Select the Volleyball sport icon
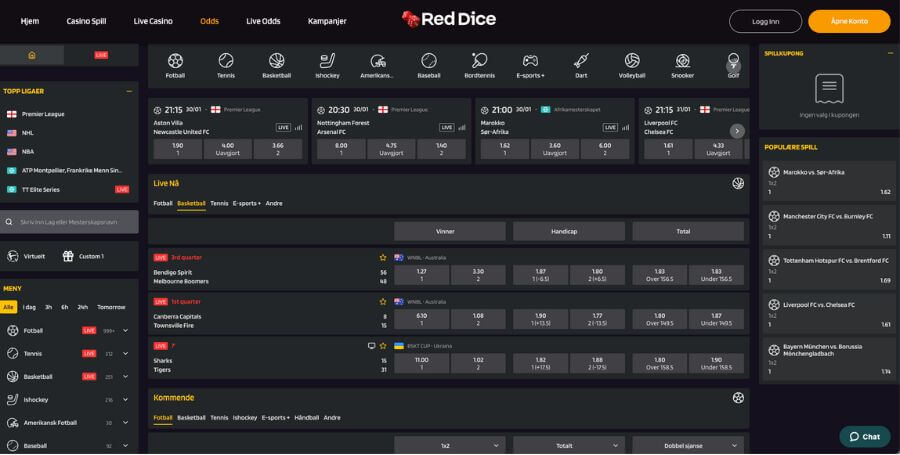The image size is (900, 455). 631,60
